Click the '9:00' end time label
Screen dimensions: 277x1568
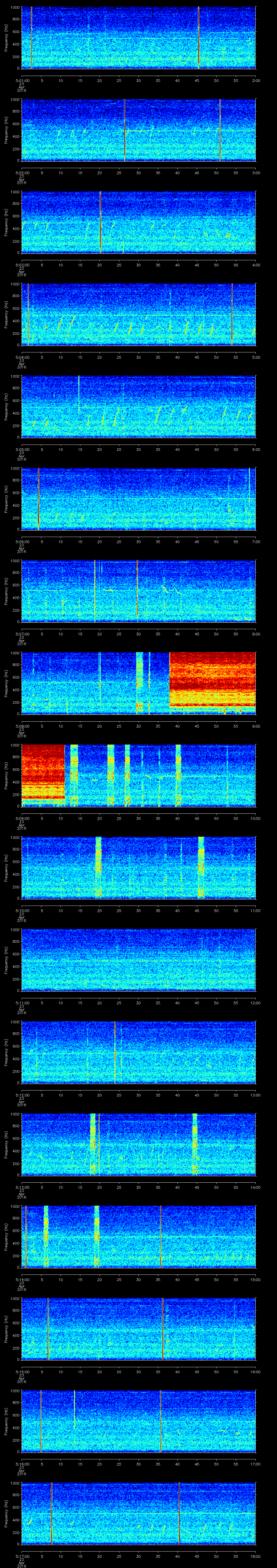[x=256, y=726]
